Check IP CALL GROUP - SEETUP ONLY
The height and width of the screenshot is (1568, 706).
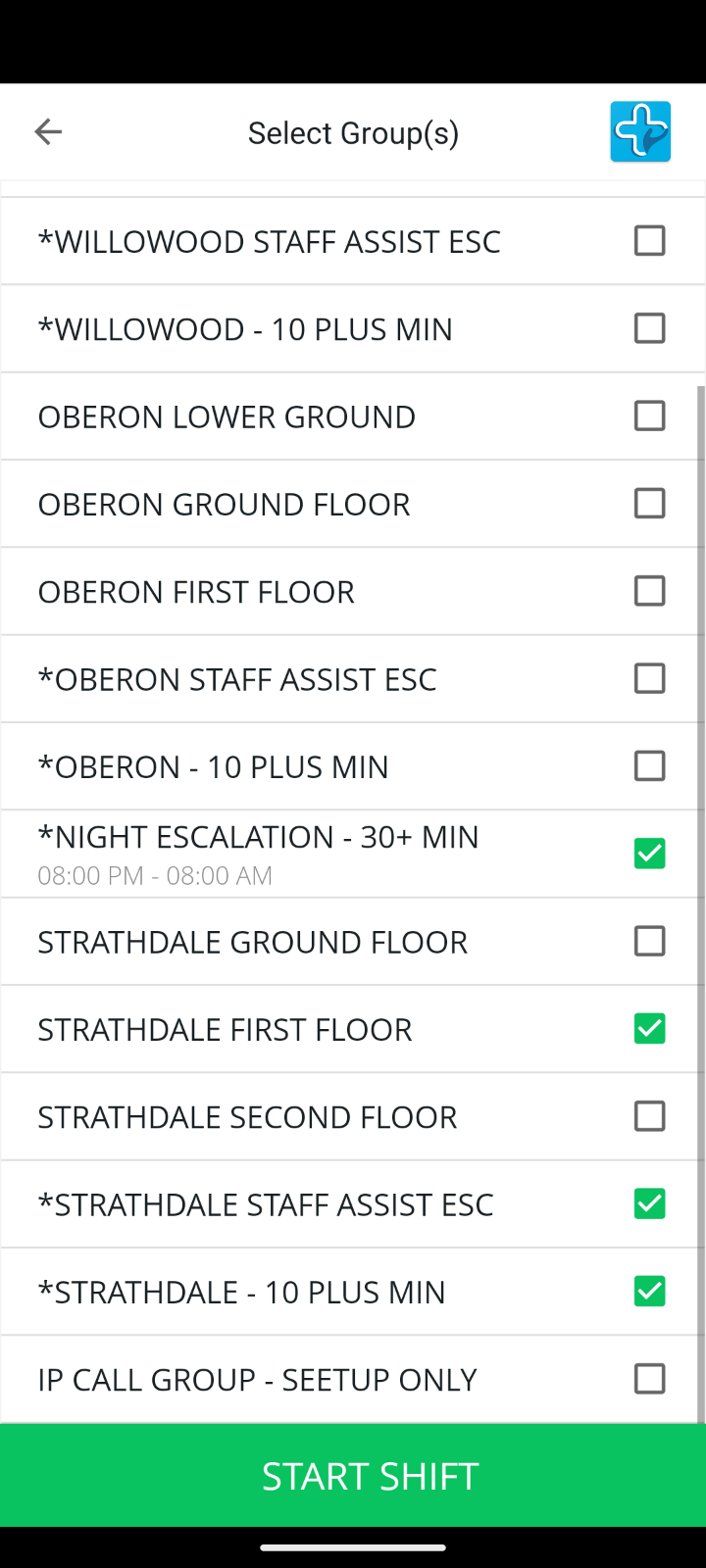[649, 1379]
